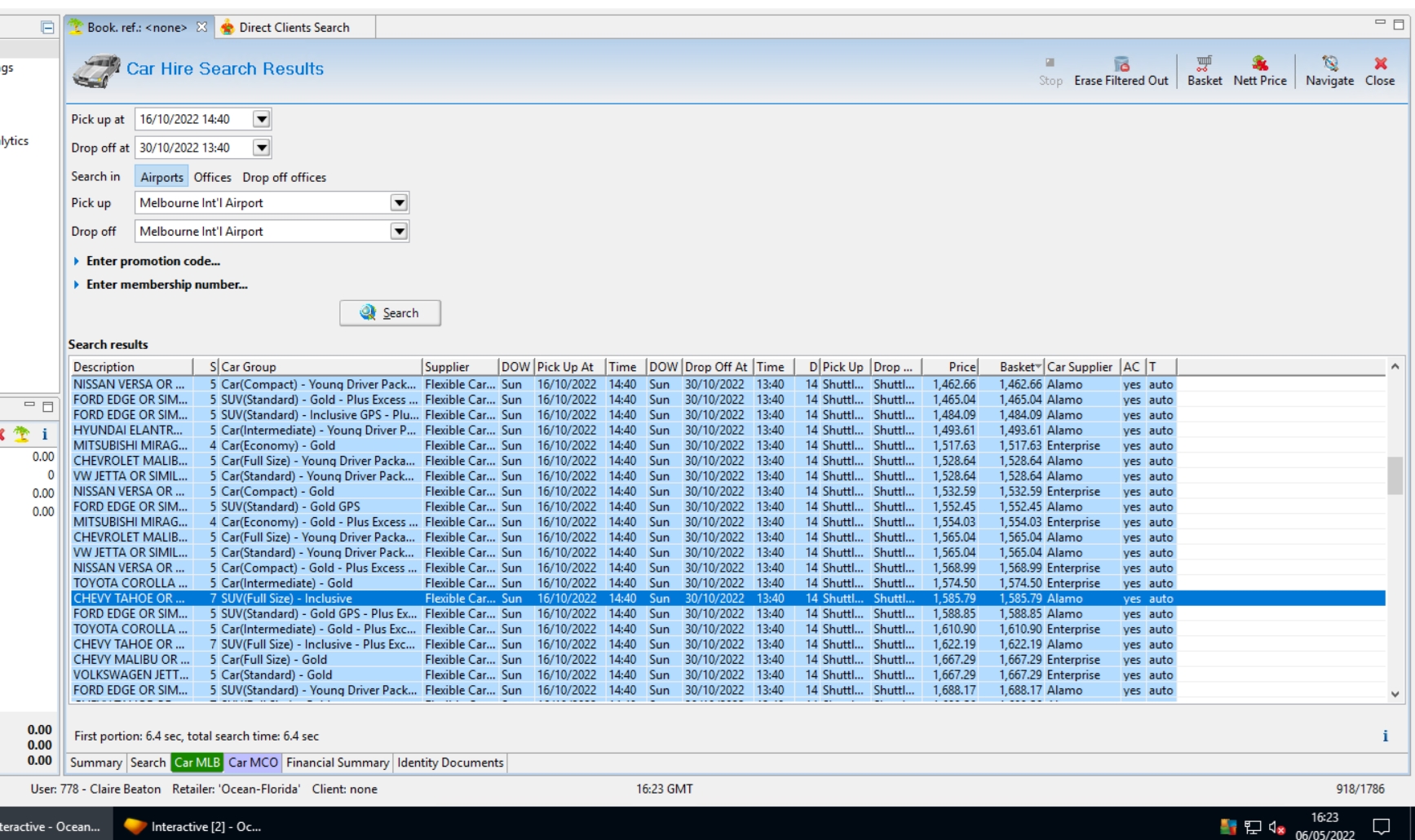Click the results vertical scrollbar thumb

click(1395, 475)
